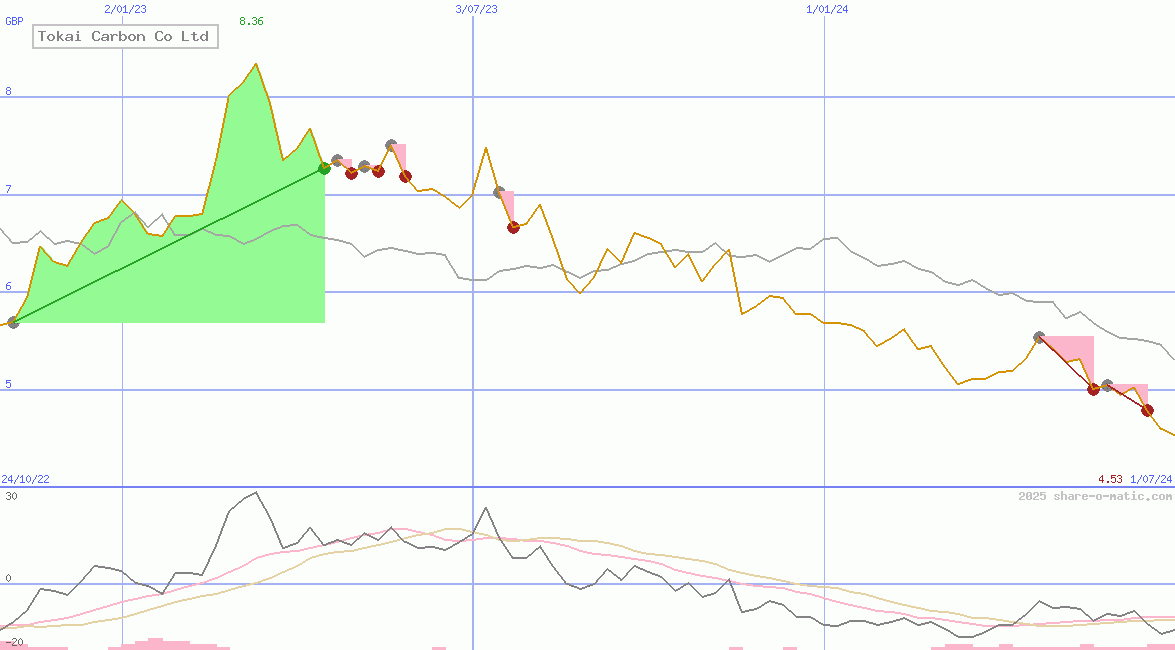Click the grey marker starting the long dark-red trend line
Image resolution: width=1175 pixels, height=650 pixels.
pos(1039,338)
